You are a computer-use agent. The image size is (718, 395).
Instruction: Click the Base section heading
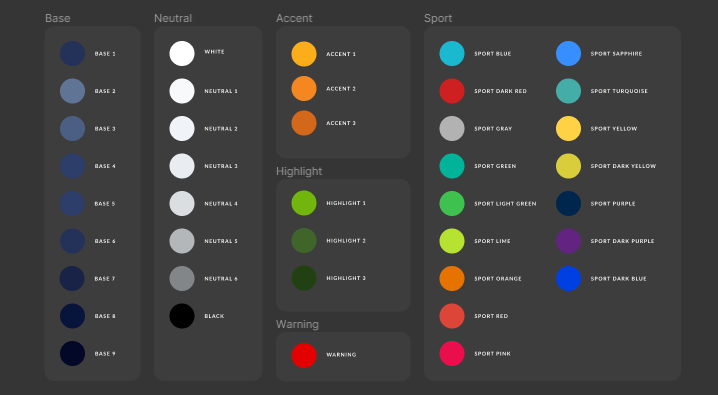tap(58, 18)
